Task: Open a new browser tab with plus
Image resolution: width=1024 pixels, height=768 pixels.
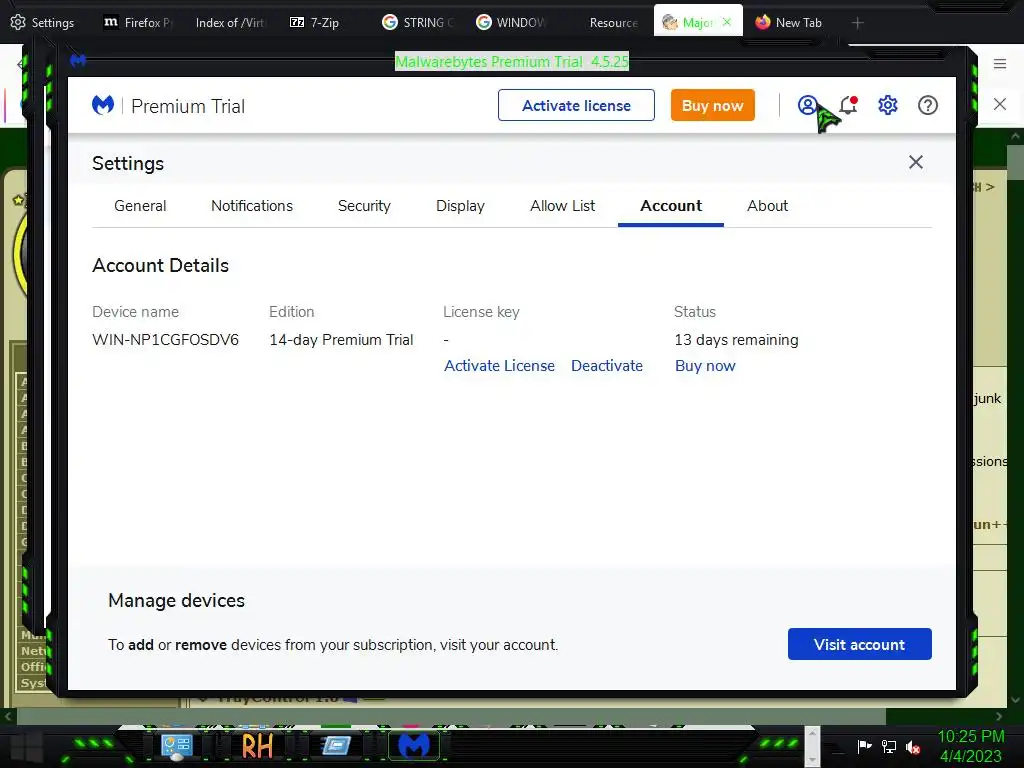Action: (x=857, y=23)
